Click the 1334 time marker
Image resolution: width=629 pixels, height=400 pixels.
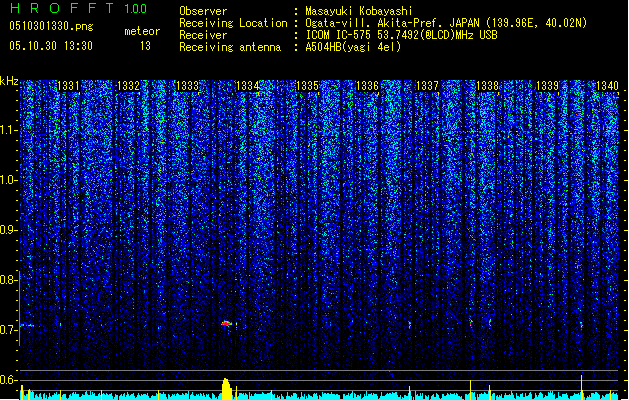(x=248, y=86)
